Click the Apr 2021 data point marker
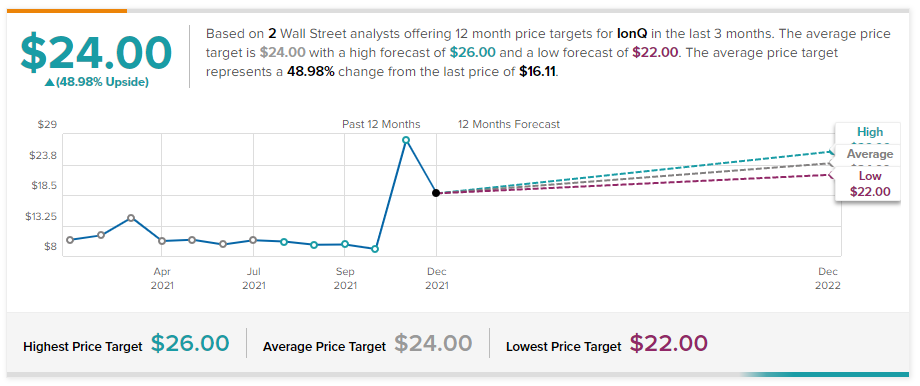The height and width of the screenshot is (386, 920). coord(162,241)
